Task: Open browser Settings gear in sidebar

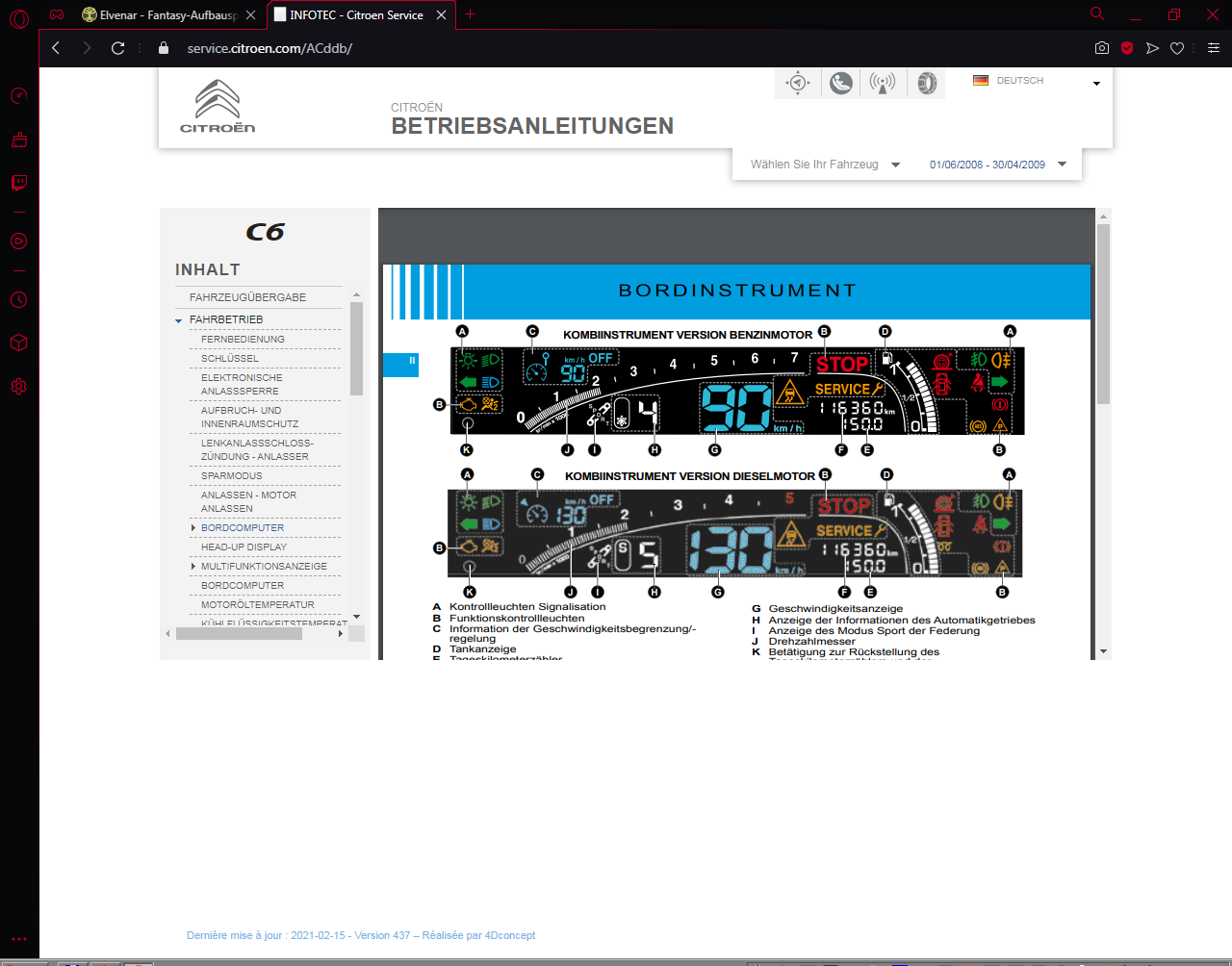Action: [18, 386]
